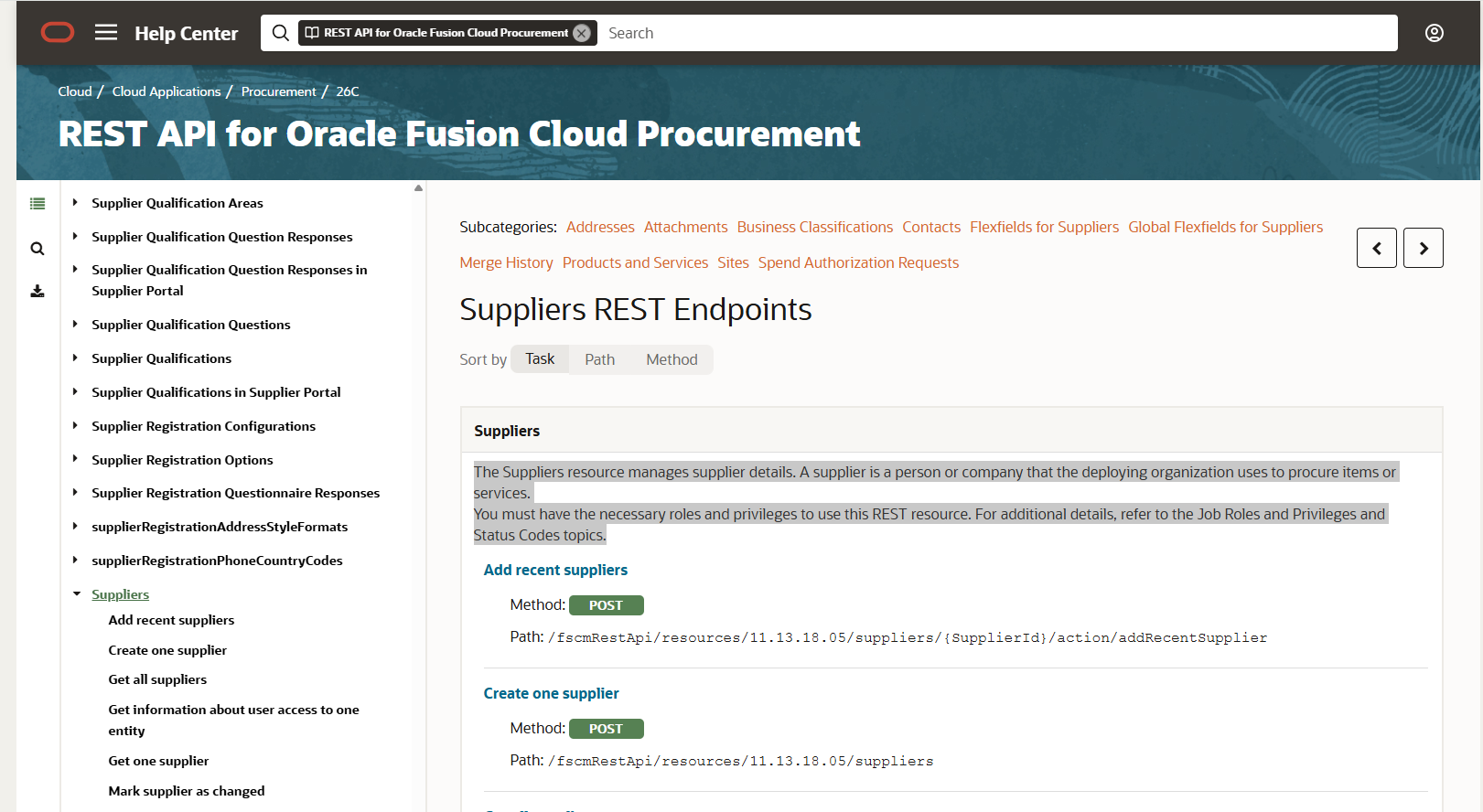The height and width of the screenshot is (812, 1483).
Task: Go to the previous page arrow
Action: 1377,248
